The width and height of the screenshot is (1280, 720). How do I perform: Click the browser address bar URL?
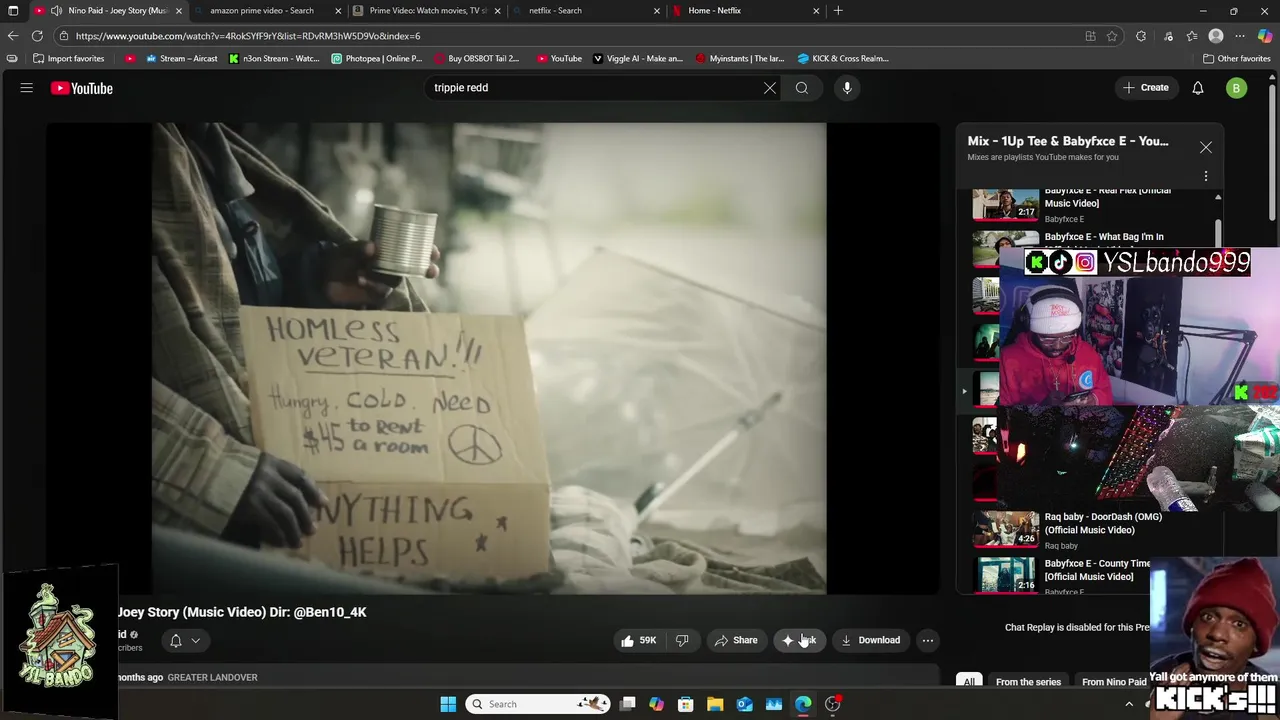pos(248,36)
